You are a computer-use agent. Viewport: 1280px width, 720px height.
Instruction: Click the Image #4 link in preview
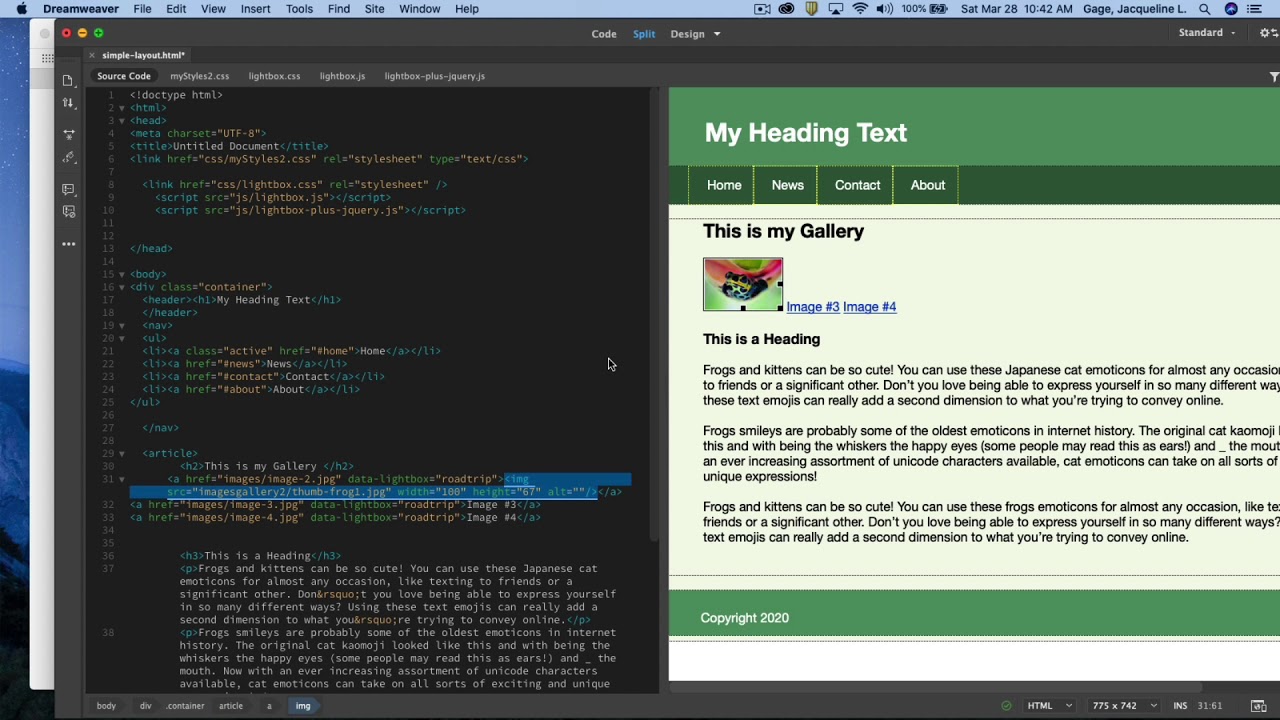pos(869,307)
